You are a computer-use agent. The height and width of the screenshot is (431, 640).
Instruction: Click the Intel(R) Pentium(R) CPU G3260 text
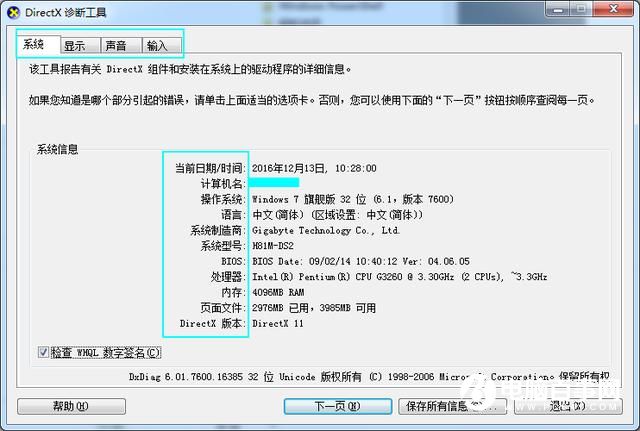coord(399,277)
